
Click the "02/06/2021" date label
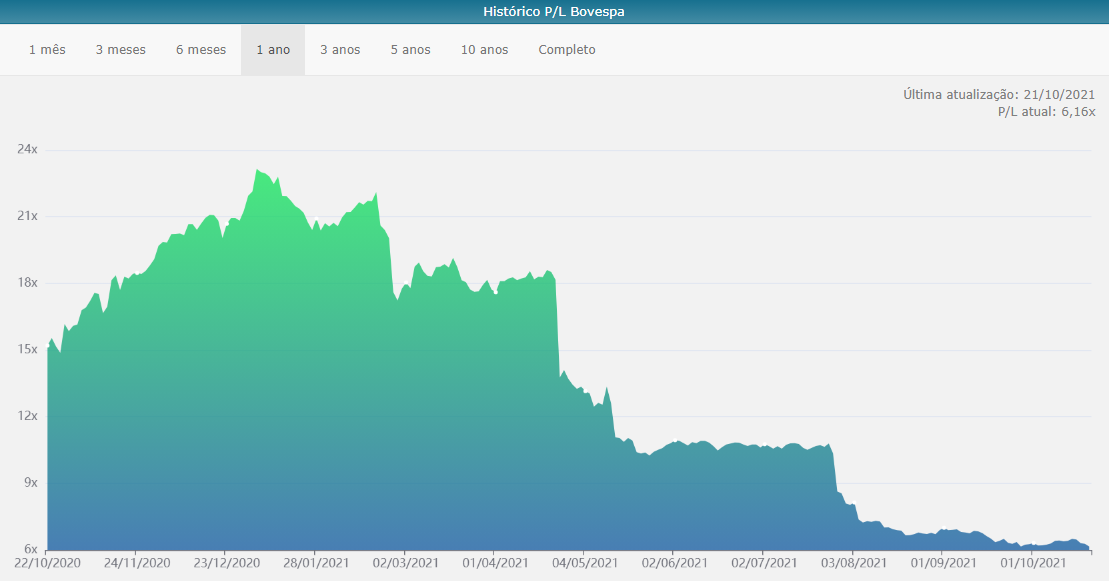coord(675,563)
